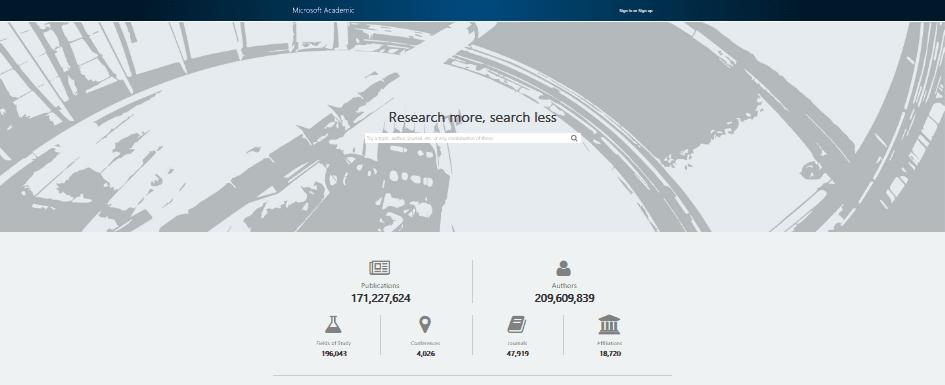Click the Conferences label
This screenshot has height=385, width=945.
(425, 343)
